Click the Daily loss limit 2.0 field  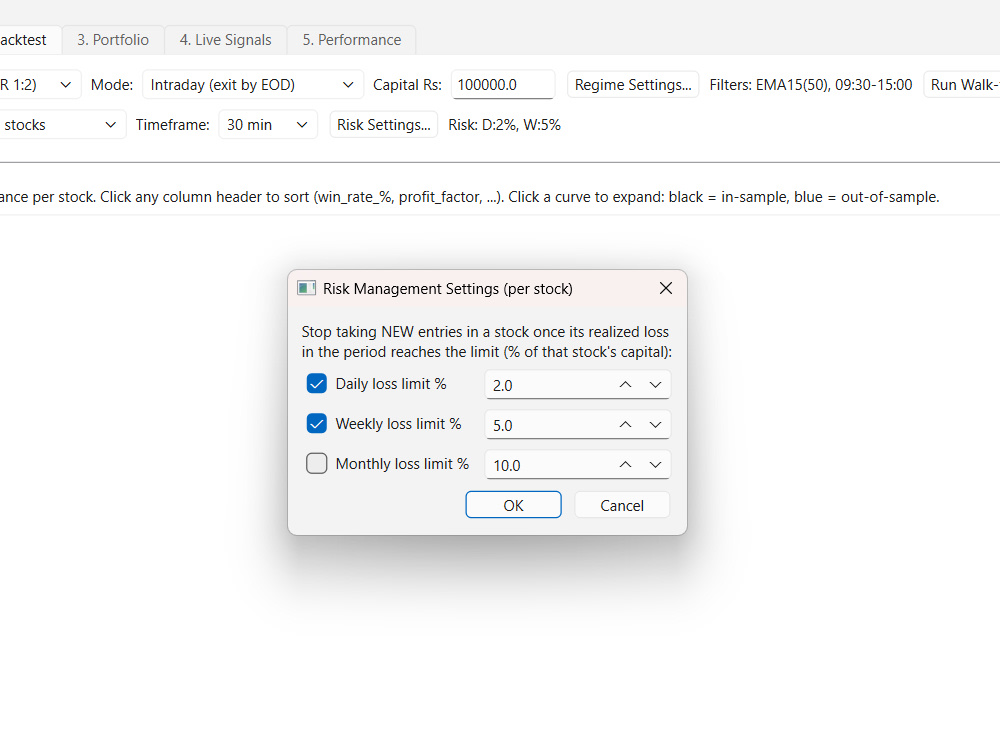click(x=578, y=385)
